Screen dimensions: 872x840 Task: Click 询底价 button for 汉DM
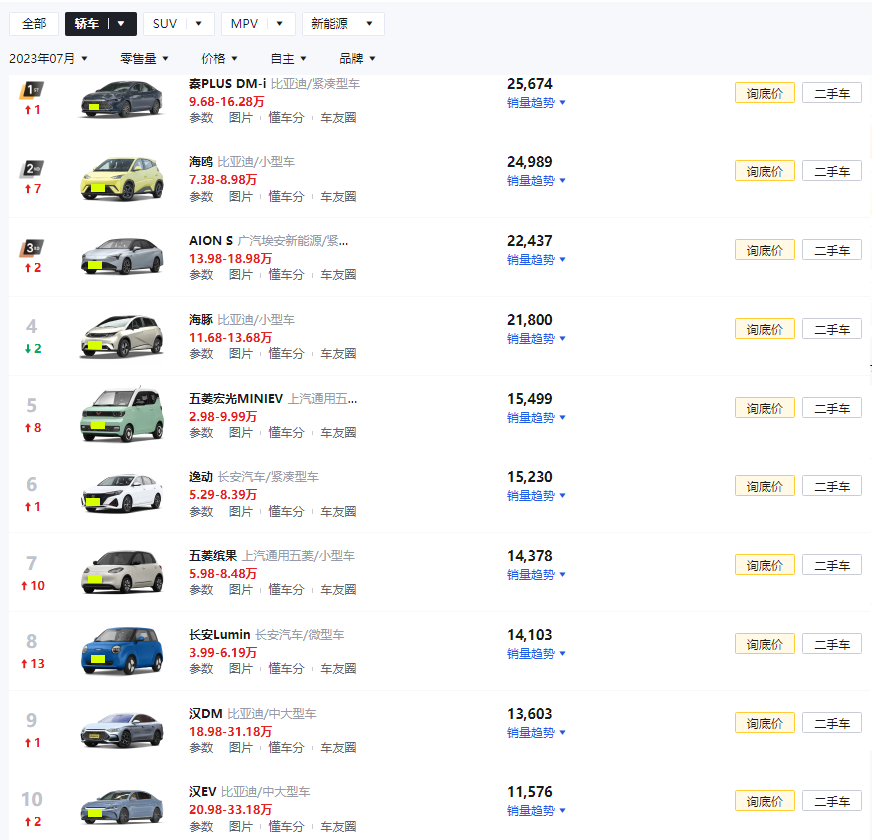765,723
